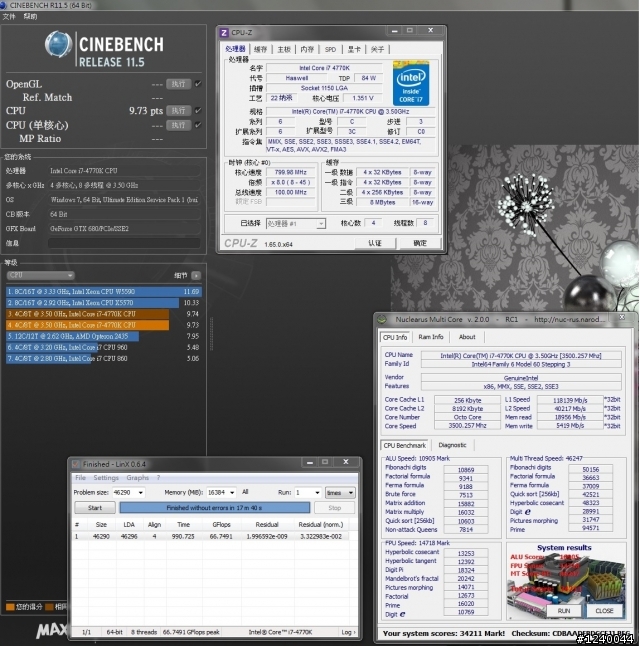640x647 pixels.
Task: Click the 细节 details arrow in Cinebench ranking
Action: tap(196, 276)
